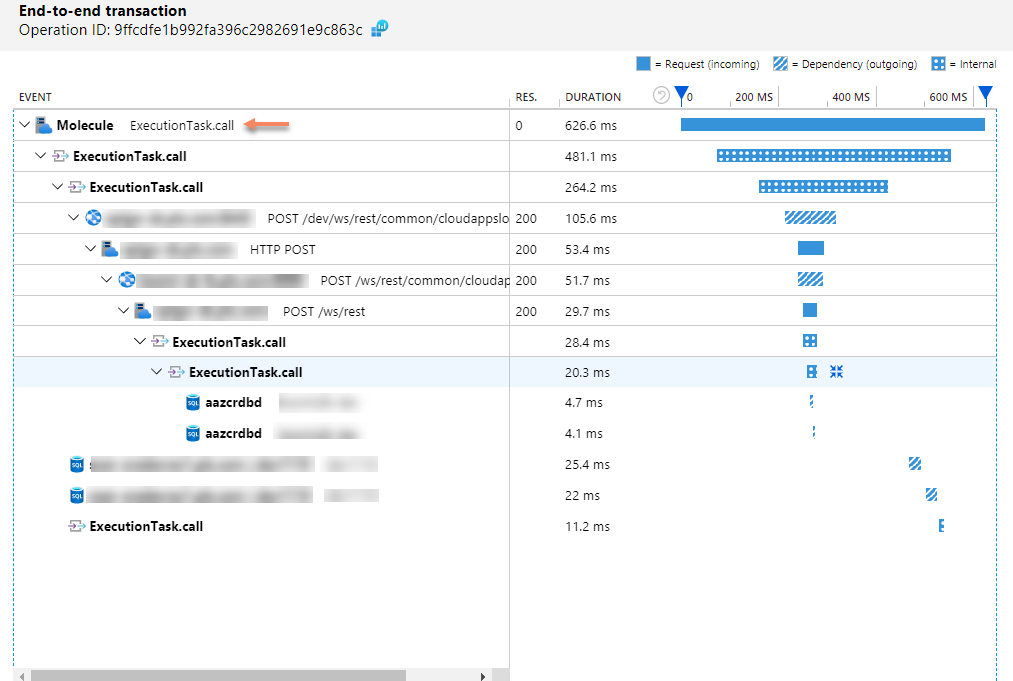Toggle the left timeline filter funnel
Screen dimensions: 1013x681
tap(682, 93)
